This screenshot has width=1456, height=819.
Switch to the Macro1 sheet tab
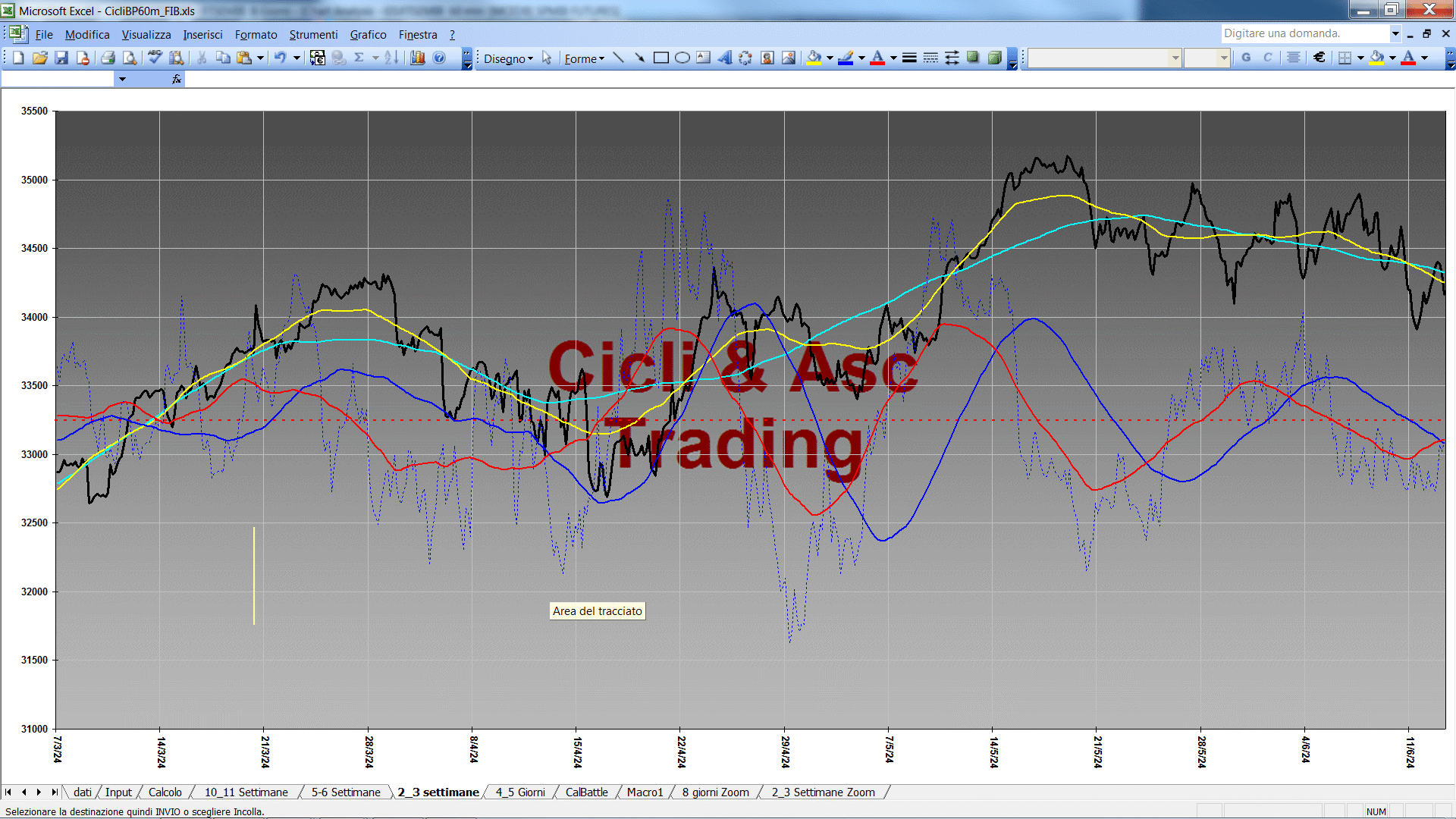(645, 792)
